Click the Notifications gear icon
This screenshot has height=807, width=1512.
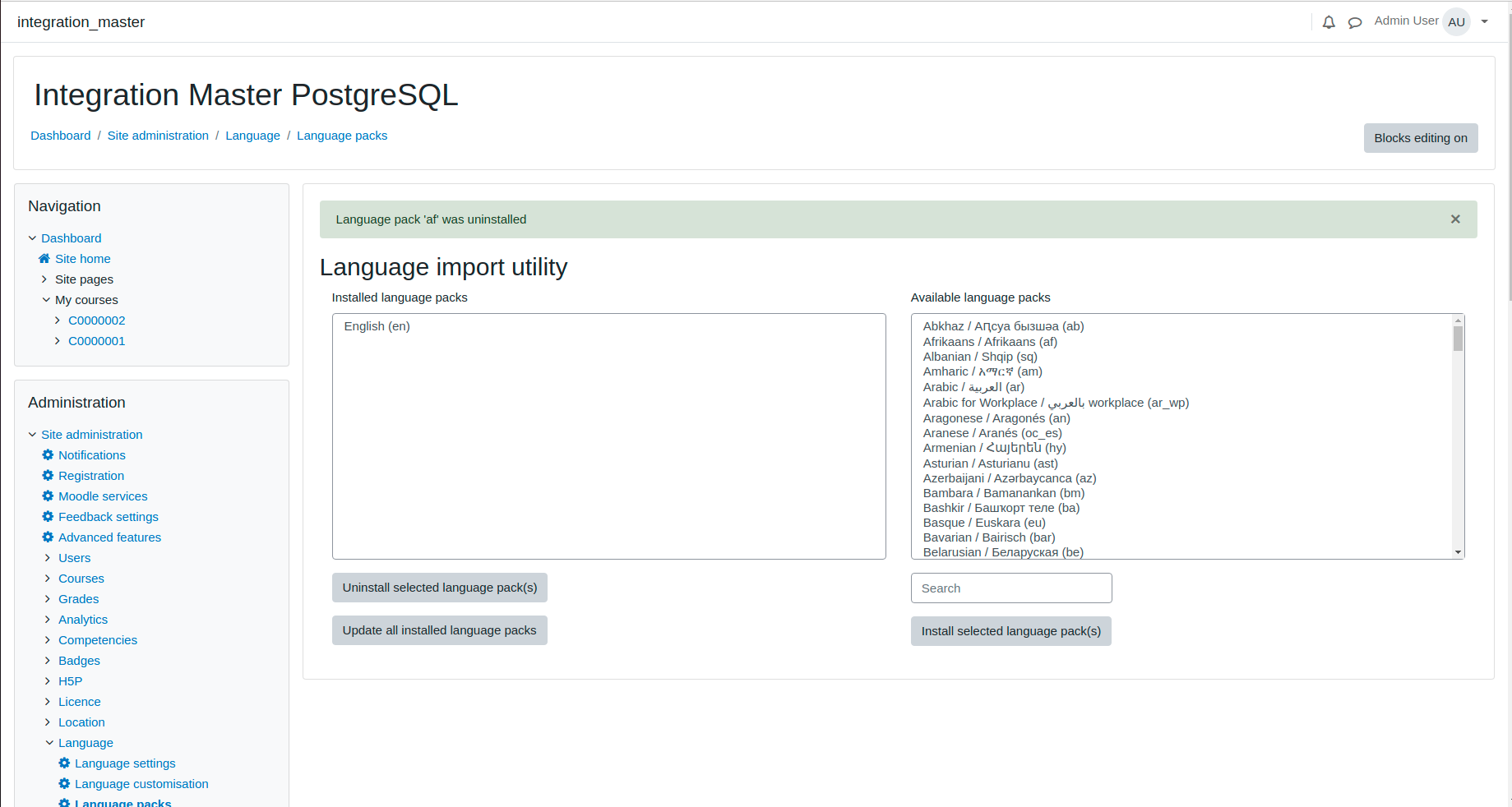48,454
